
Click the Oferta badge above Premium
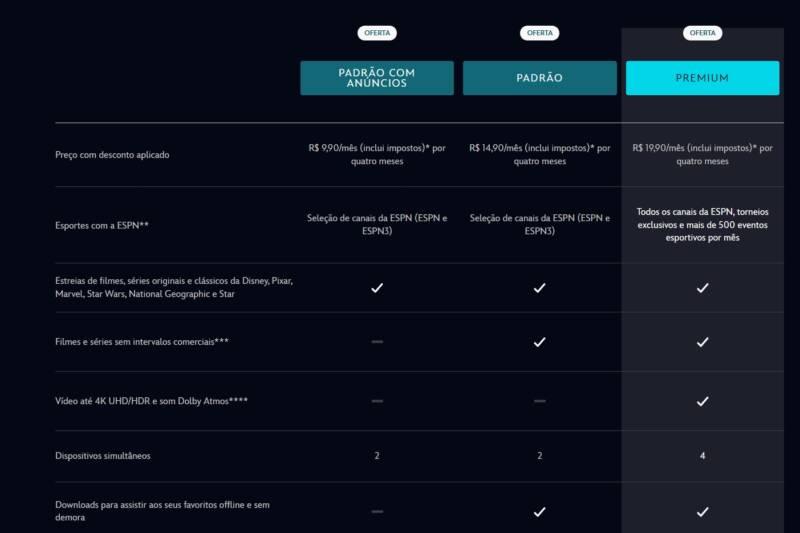coord(702,33)
